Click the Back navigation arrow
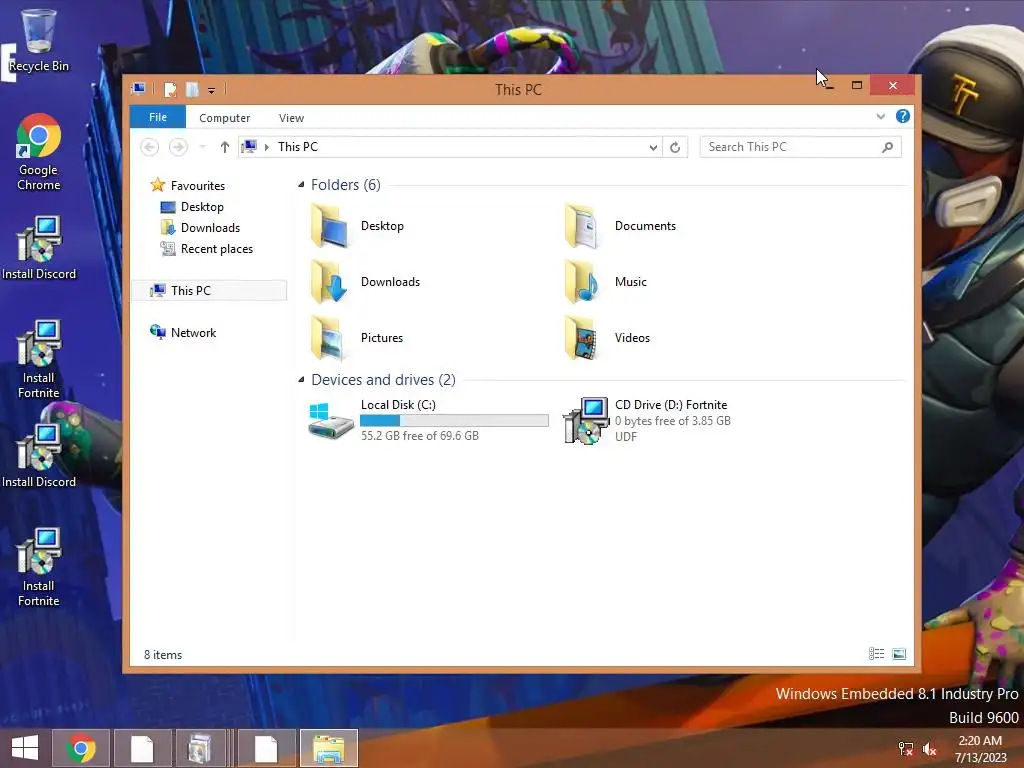This screenshot has height=768, width=1024. (x=150, y=147)
